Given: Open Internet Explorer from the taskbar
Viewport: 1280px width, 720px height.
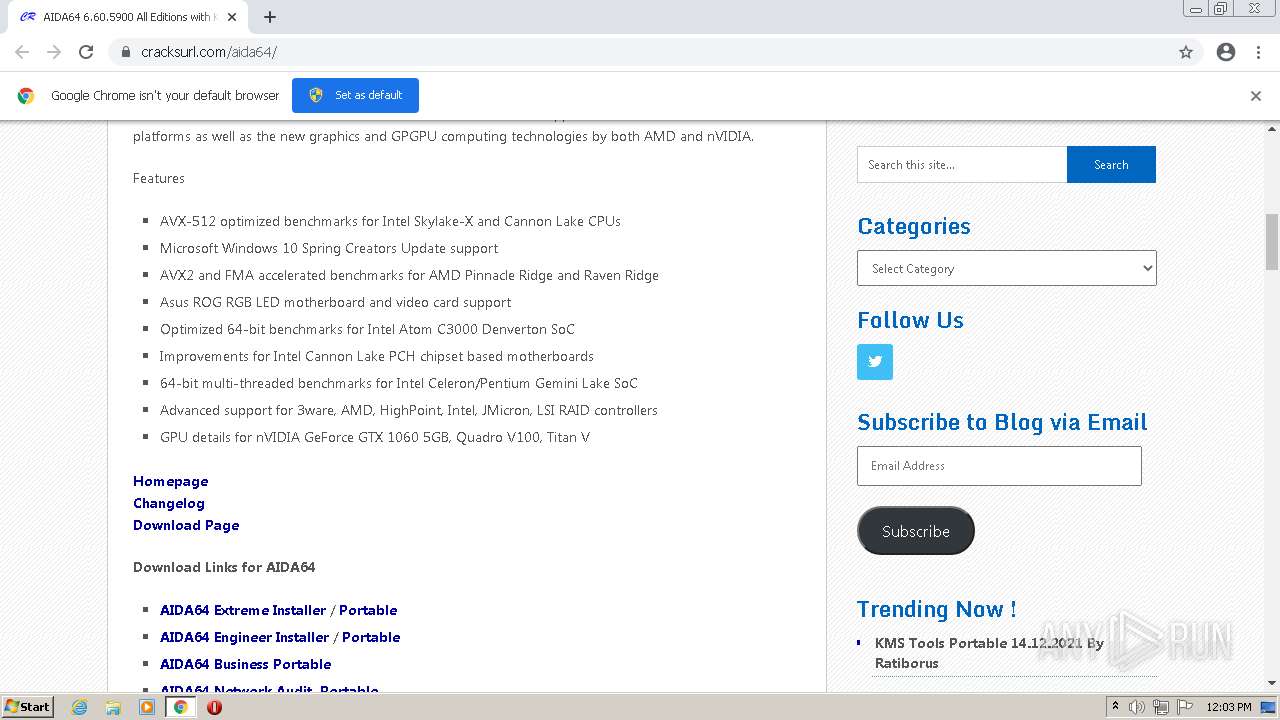Looking at the screenshot, I should [x=79, y=707].
